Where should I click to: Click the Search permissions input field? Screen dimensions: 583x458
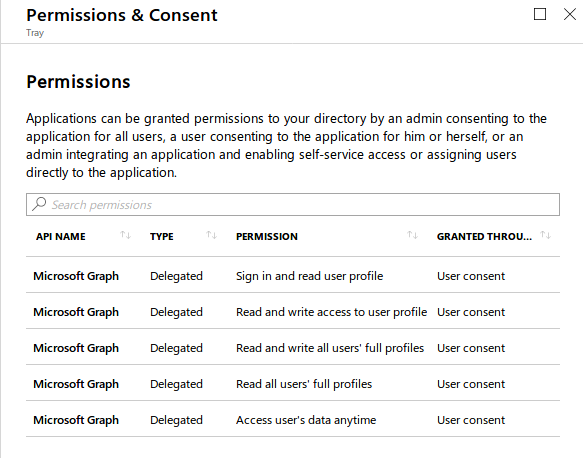293,204
